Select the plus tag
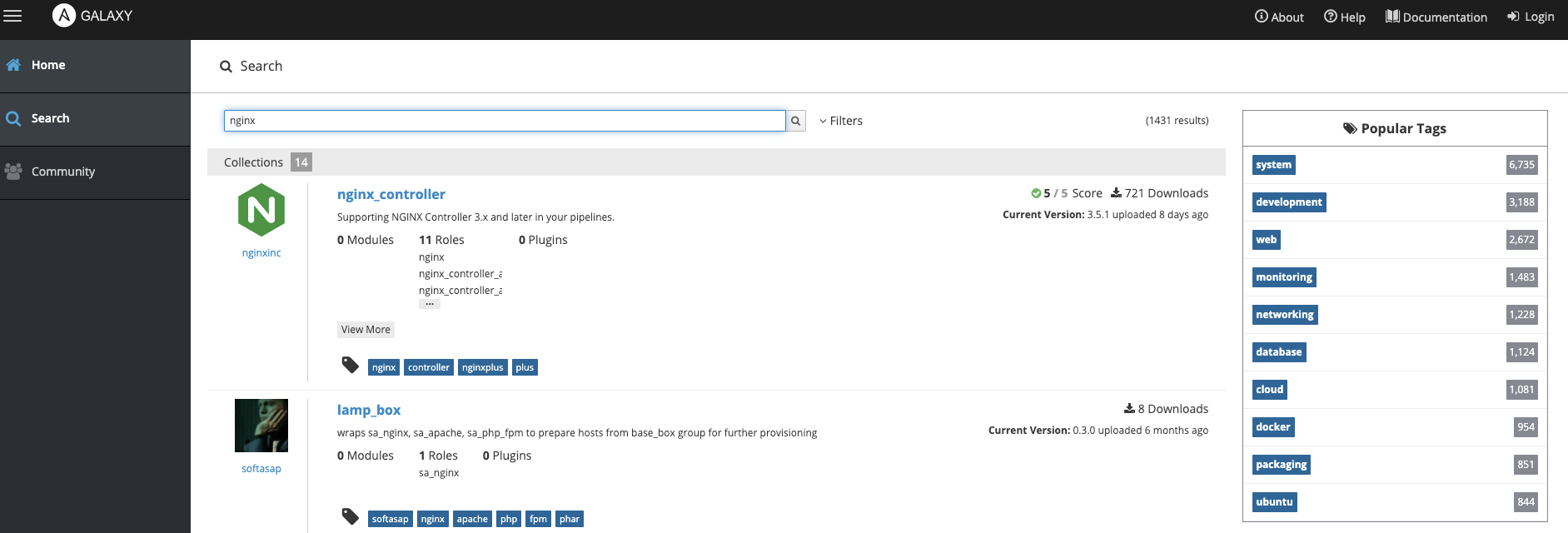Viewport: 1568px width, 533px height. [525, 367]
